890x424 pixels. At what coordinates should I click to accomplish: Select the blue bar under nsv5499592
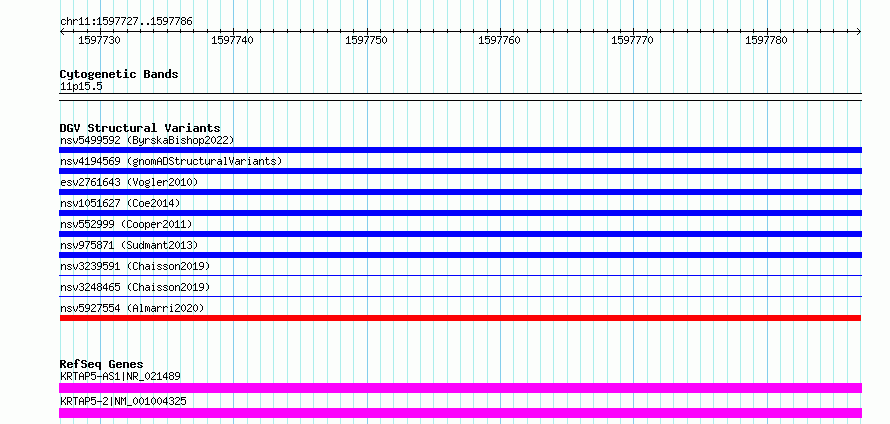(x=460, y=150)
